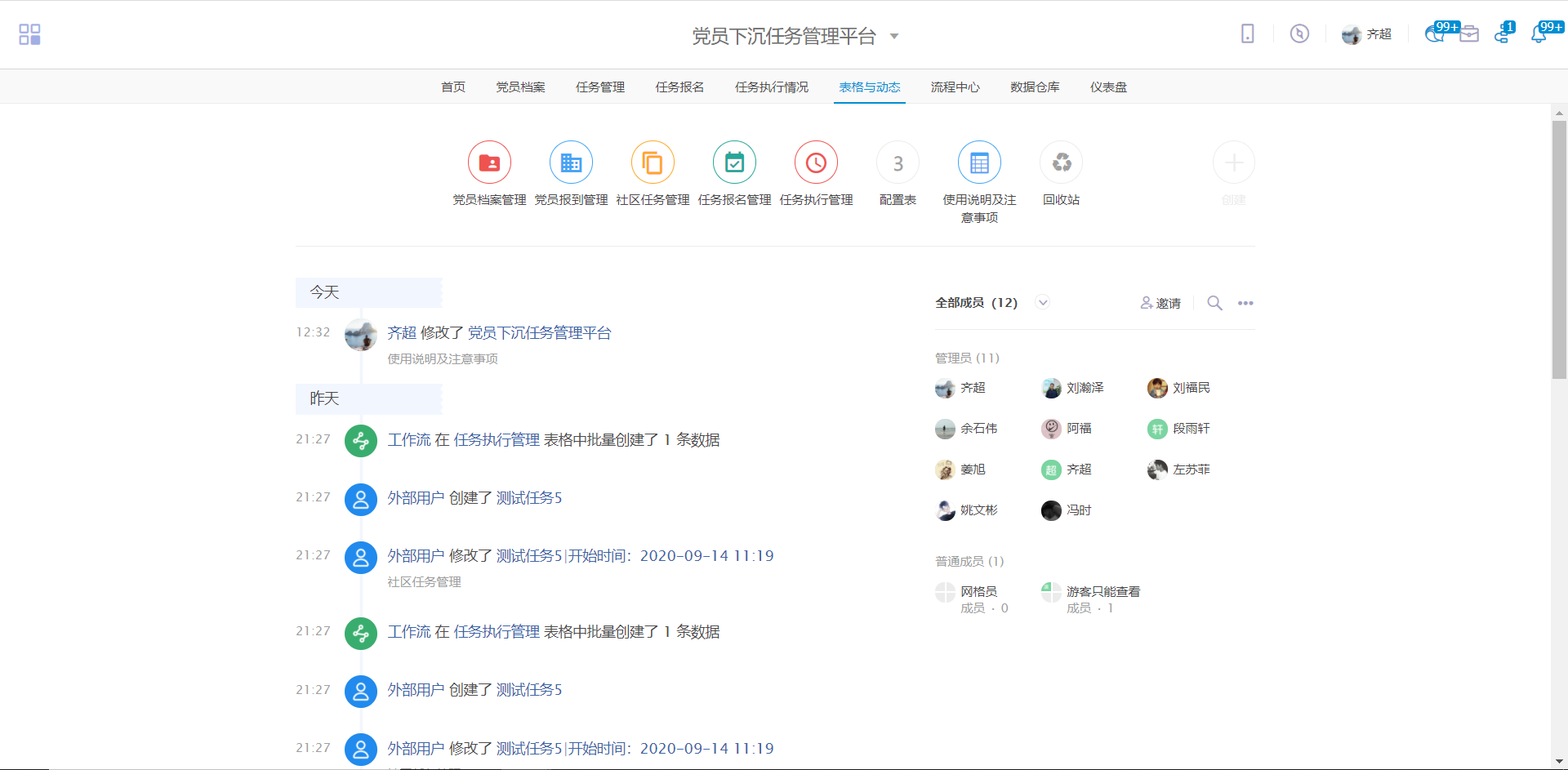Viewport: 1568px width, 770px height.
Task: Open the members panel more options ellipsis
Action: (1245, 303)
